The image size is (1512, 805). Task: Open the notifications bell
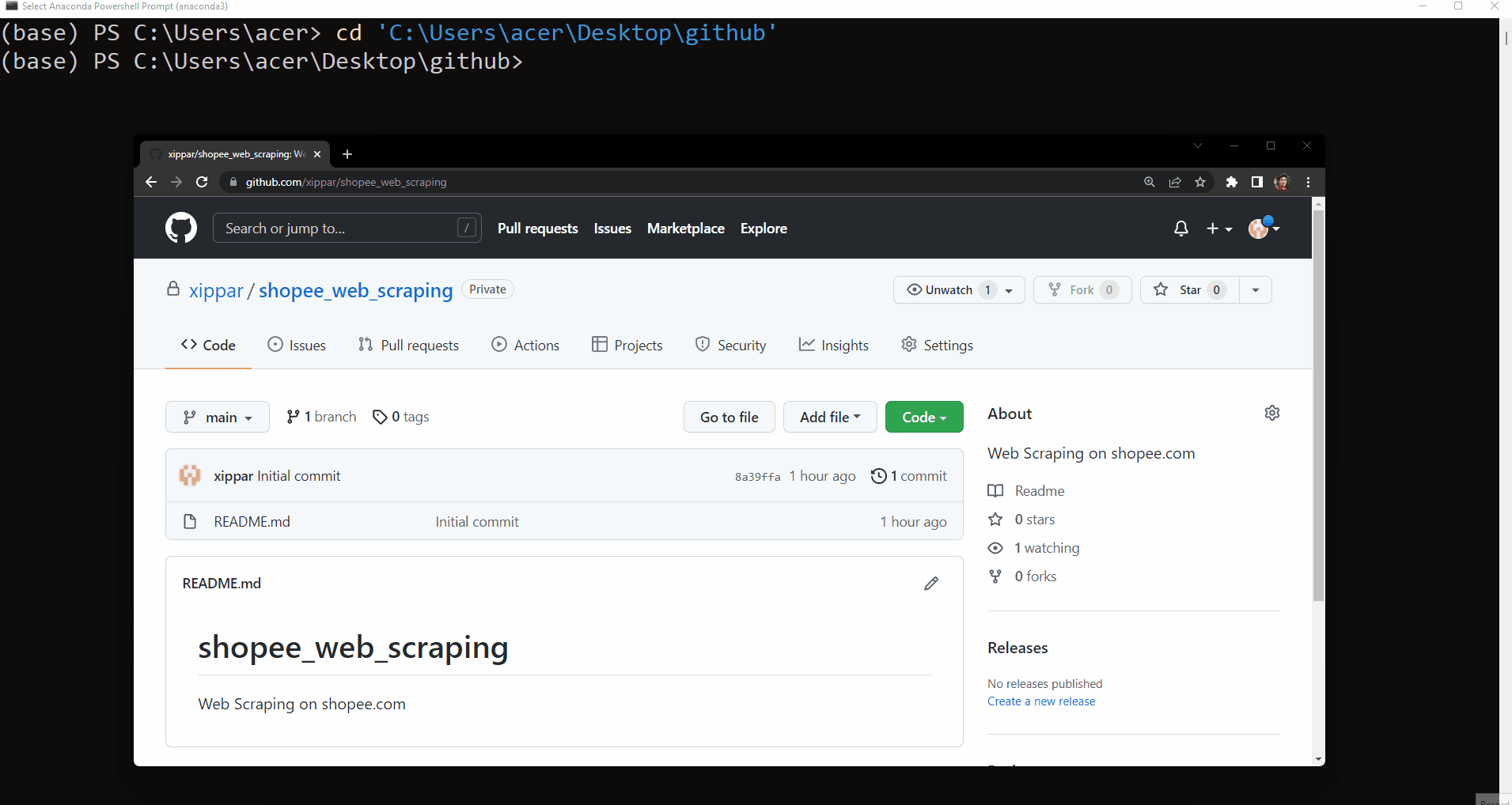click(x=1180, y=229)
